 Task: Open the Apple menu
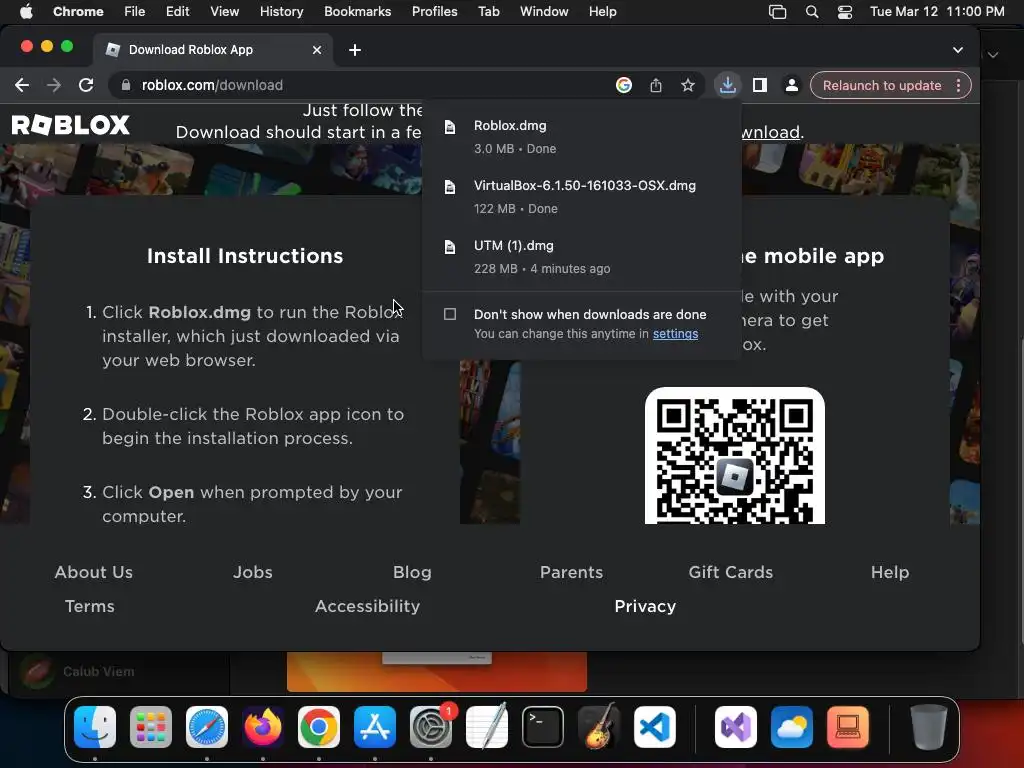pos(26,12)
